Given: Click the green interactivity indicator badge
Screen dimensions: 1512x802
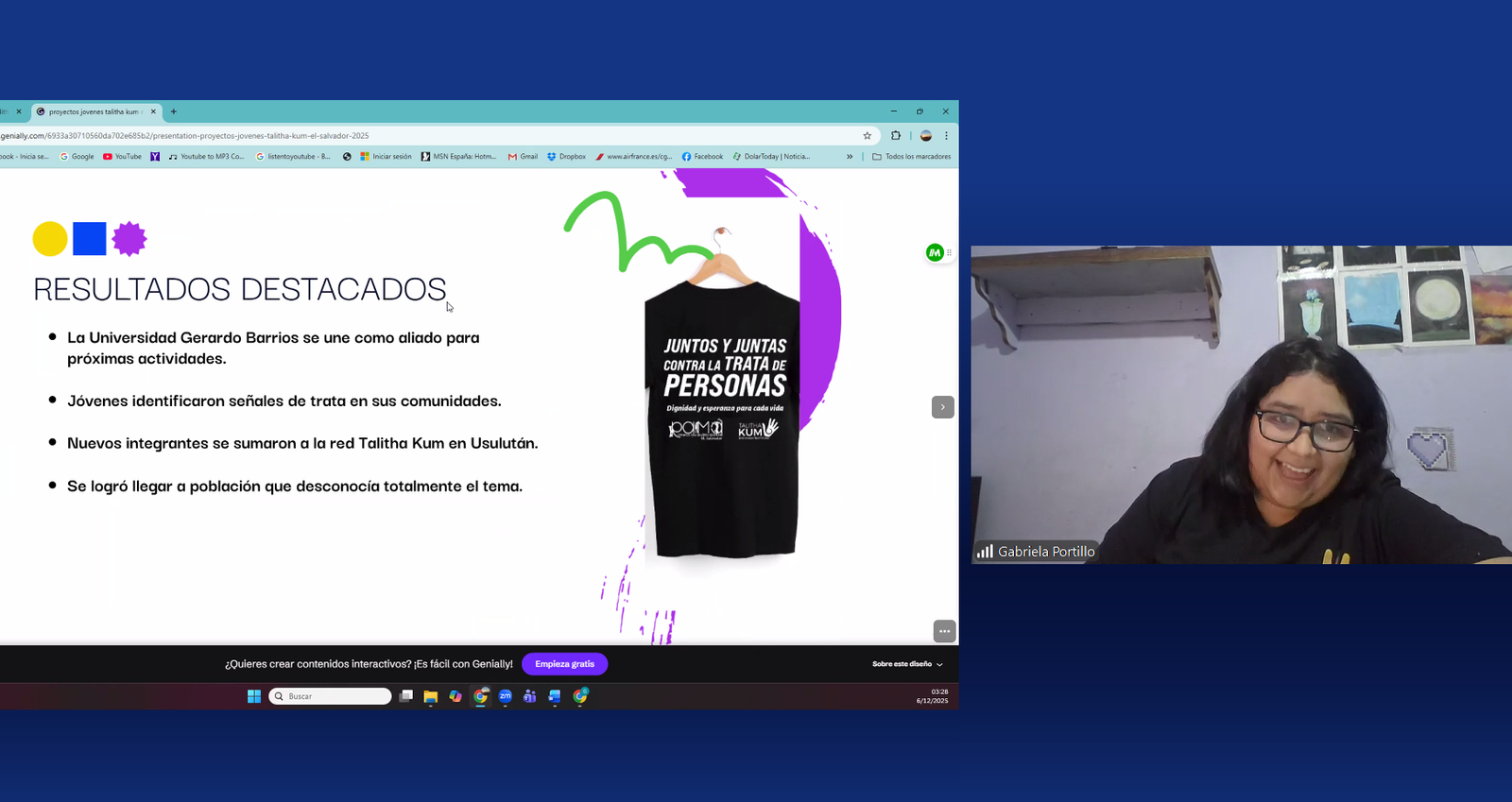Looking at the screenshot, I should coord(935,252).
